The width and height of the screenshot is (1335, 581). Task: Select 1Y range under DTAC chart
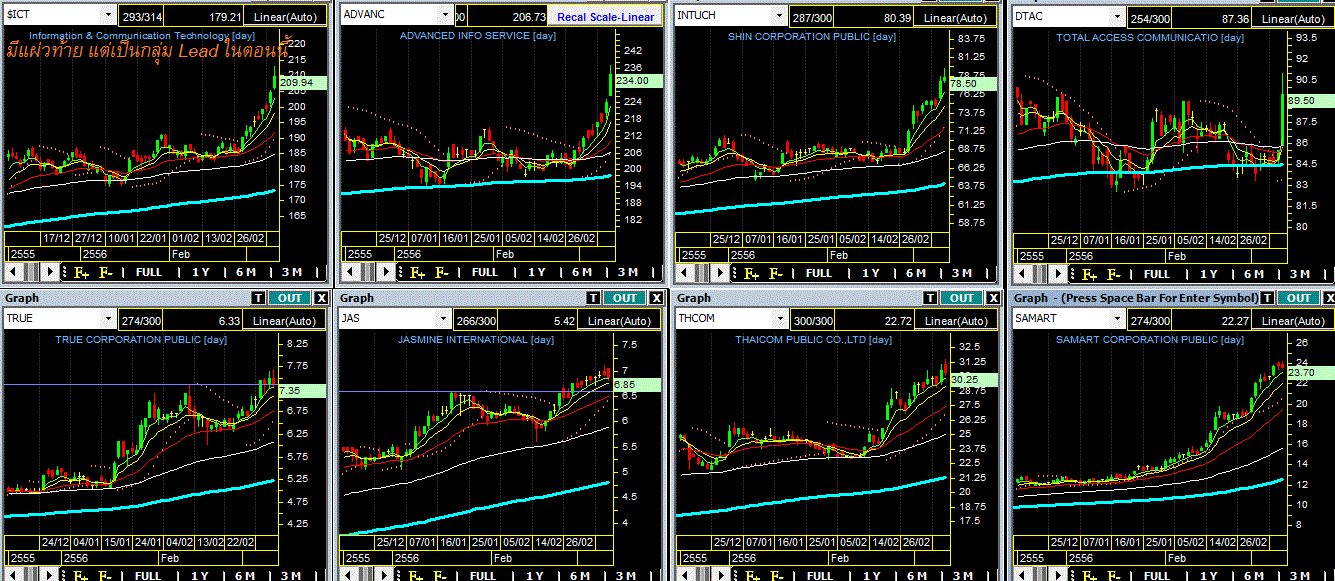click(1209, 272)
